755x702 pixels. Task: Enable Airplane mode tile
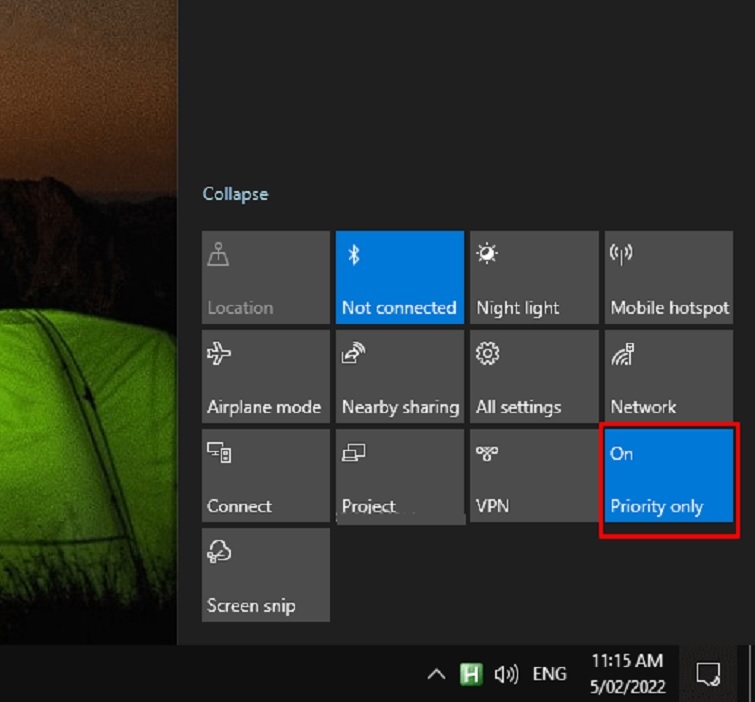click(265, 376)
